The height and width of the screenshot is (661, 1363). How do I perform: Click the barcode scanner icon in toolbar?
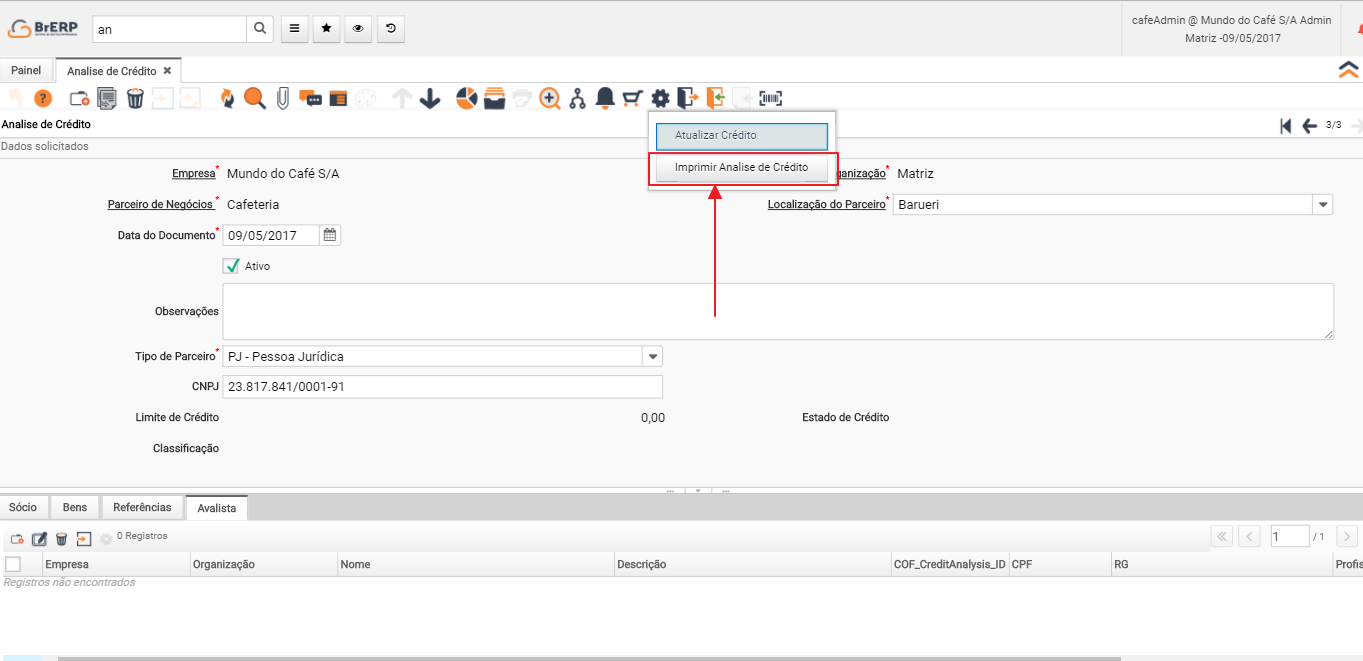click(771, 98)
